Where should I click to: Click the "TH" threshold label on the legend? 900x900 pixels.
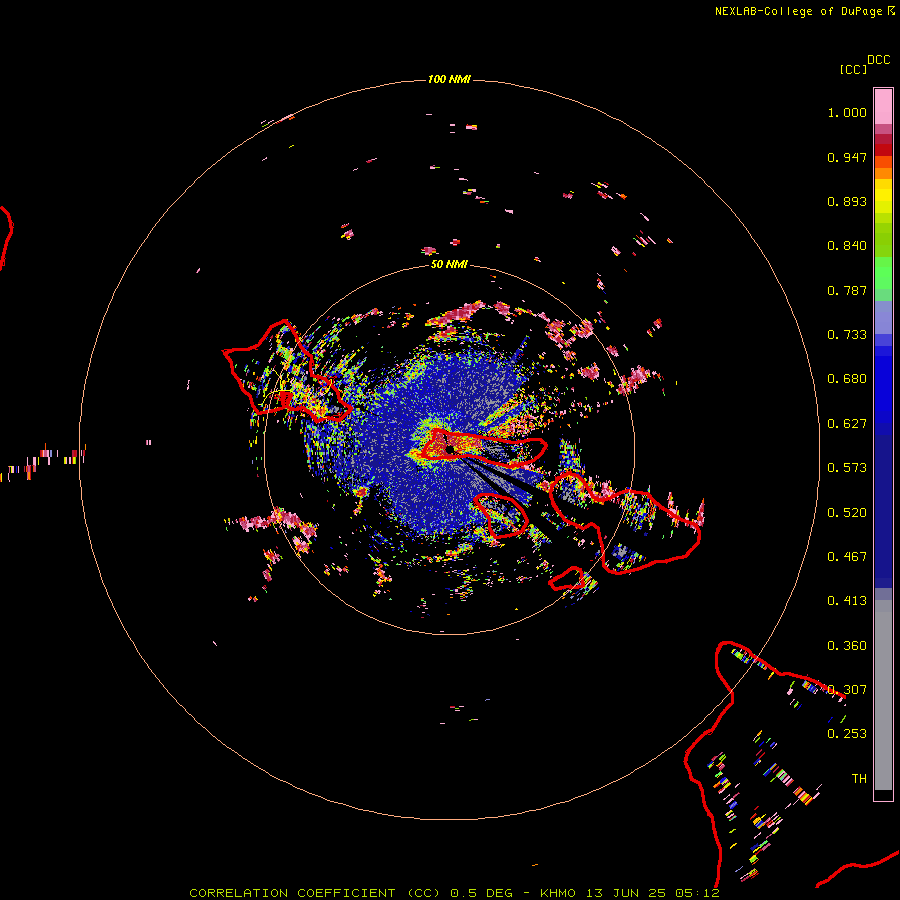pyautogui.click(x=859, y=779)
